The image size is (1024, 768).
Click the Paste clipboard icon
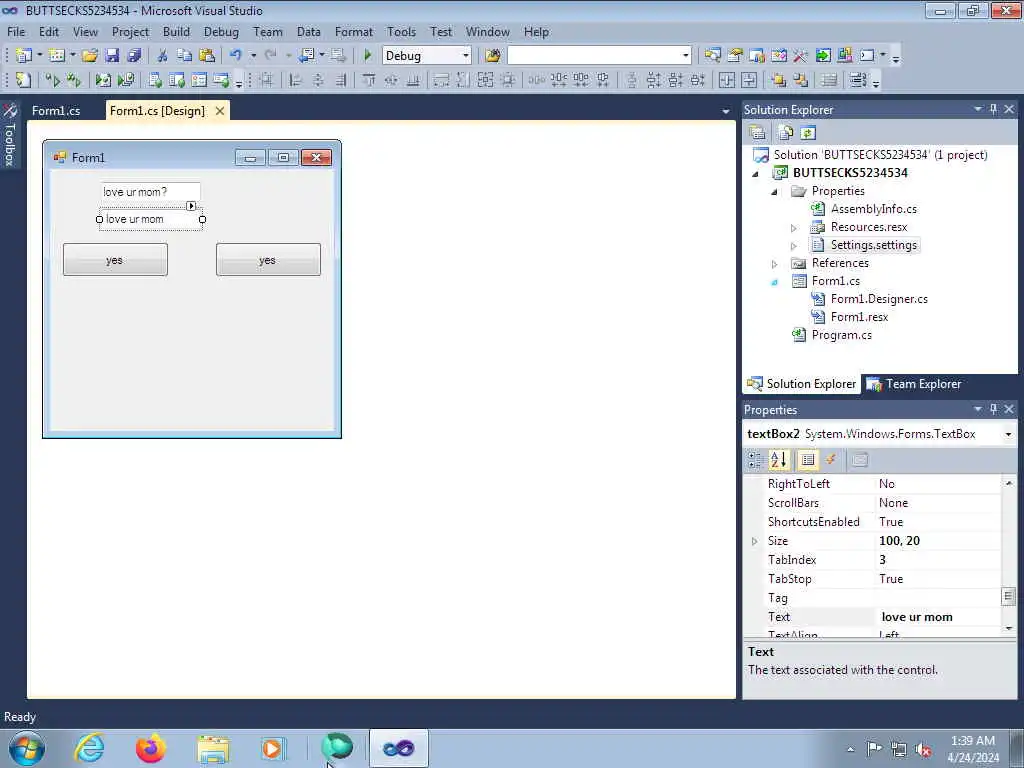(206, 56)
